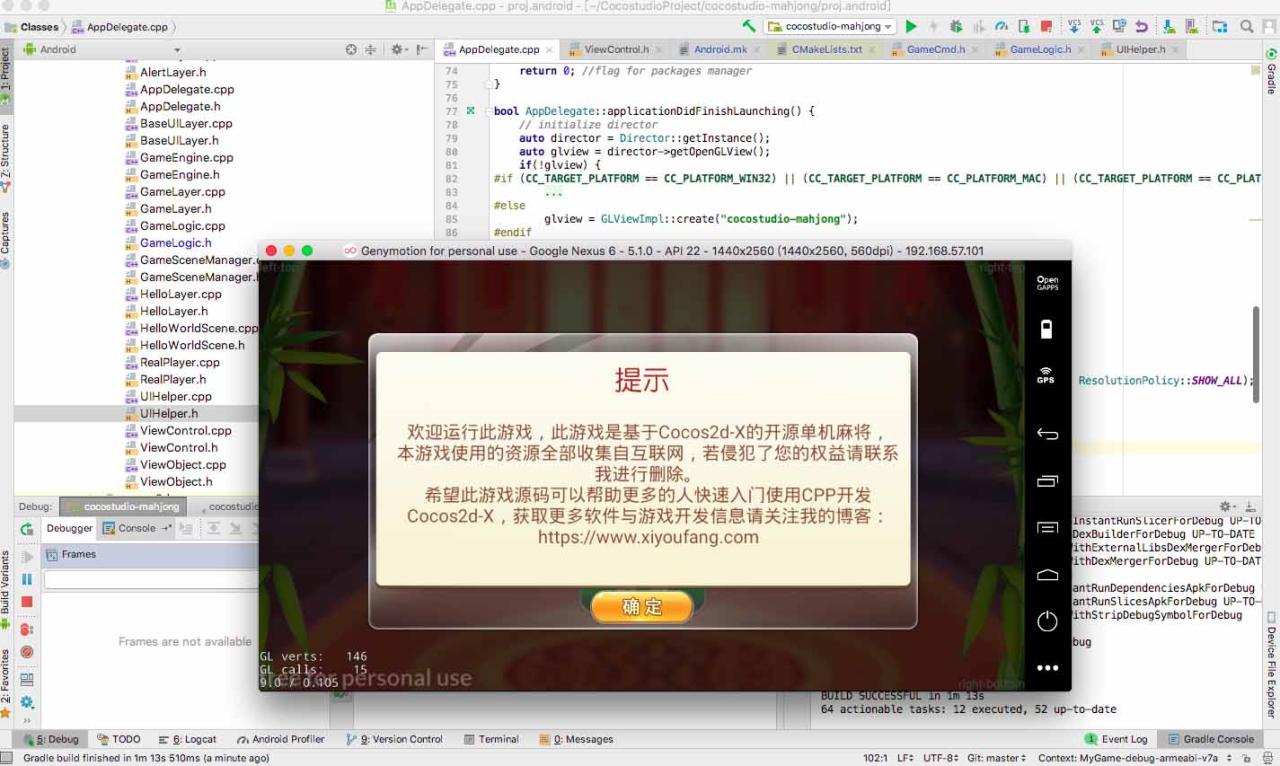Open the Debugger tab in Debug panel

69,528
